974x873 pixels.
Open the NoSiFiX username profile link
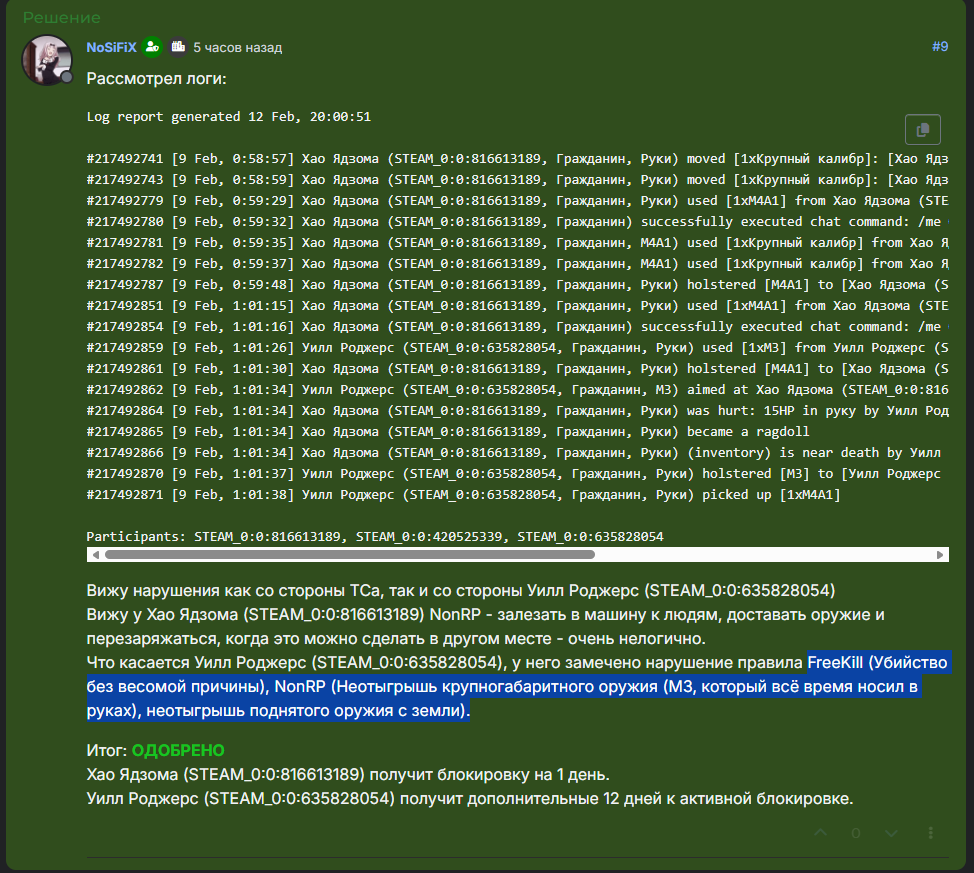coord(111,47)
